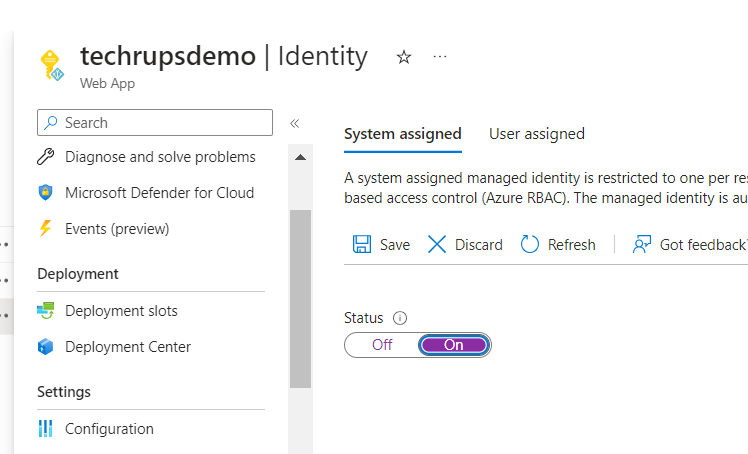Image resolution: width=748 pixels, height=454 pixels.
Task: Switch status toggle to Off
Action: pos(382,345)
